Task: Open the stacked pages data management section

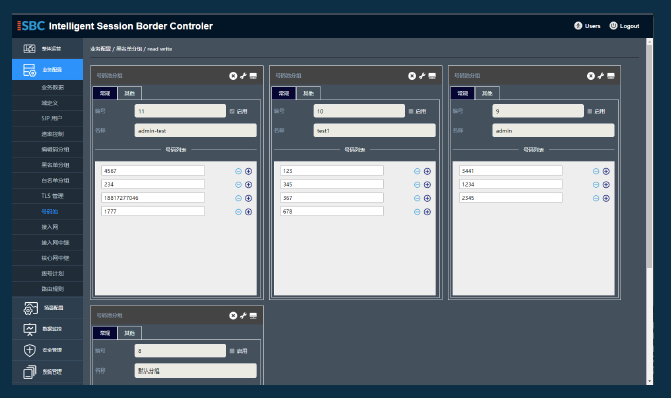Action: [48, 371]
